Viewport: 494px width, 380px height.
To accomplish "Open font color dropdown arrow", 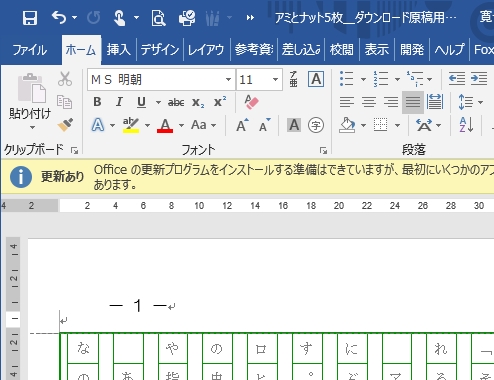I will [x=181, y=125].
